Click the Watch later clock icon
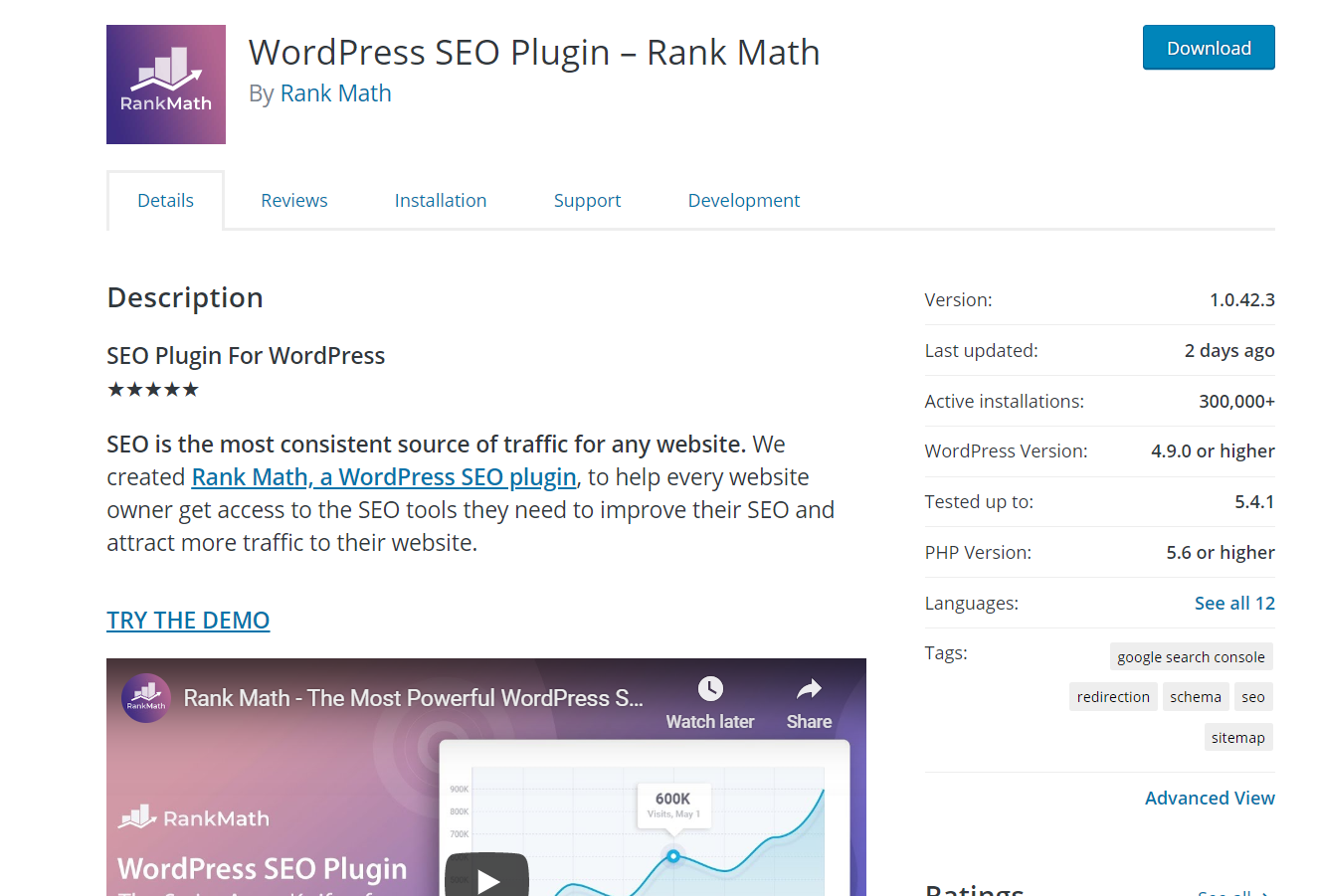Image resolution: width=1318 pixels, height=896 pixels. [x=710, y=688]
